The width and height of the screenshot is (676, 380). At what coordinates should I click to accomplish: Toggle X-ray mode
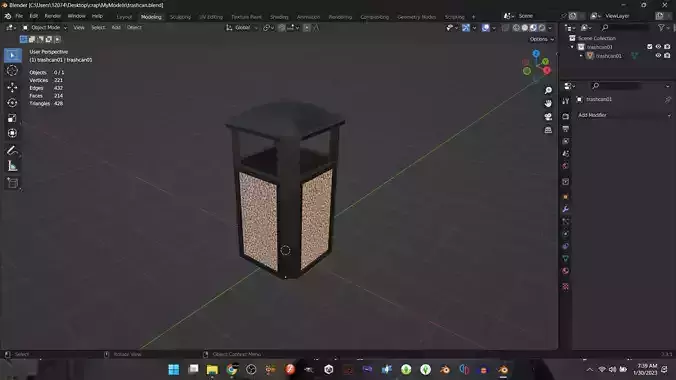(x=505, y=28)
